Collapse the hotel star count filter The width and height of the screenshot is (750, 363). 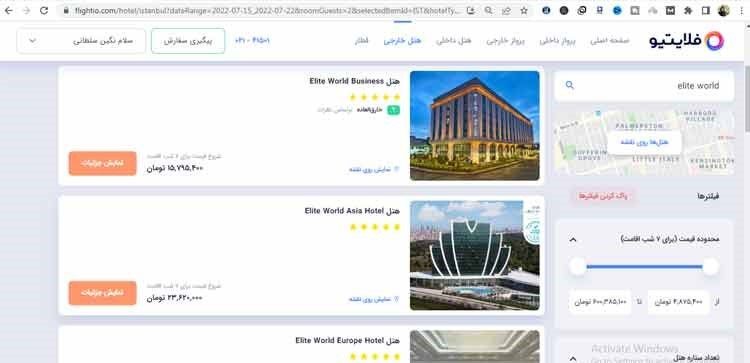click(x=573, y=358)
